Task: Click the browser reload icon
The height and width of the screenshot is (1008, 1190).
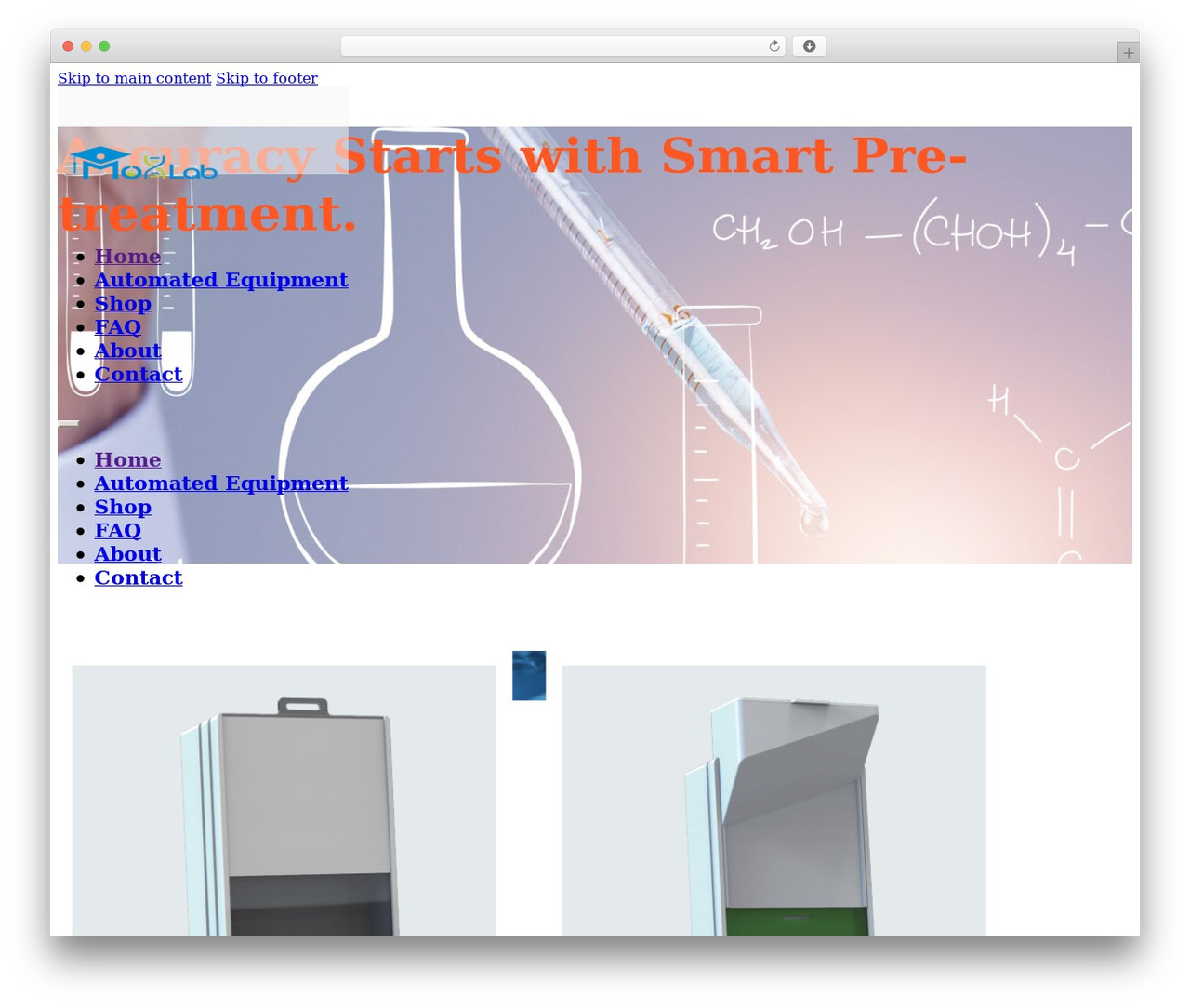Action: point(773,46)
